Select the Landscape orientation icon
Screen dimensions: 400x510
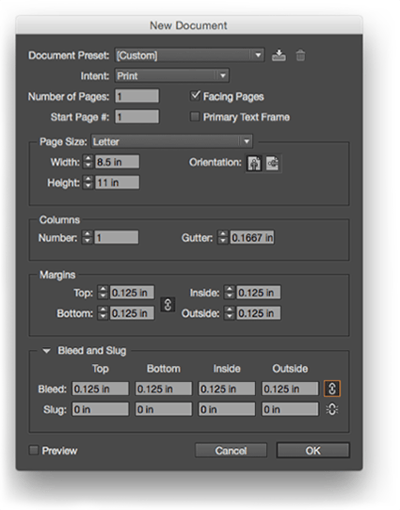[x=272, y=163]
